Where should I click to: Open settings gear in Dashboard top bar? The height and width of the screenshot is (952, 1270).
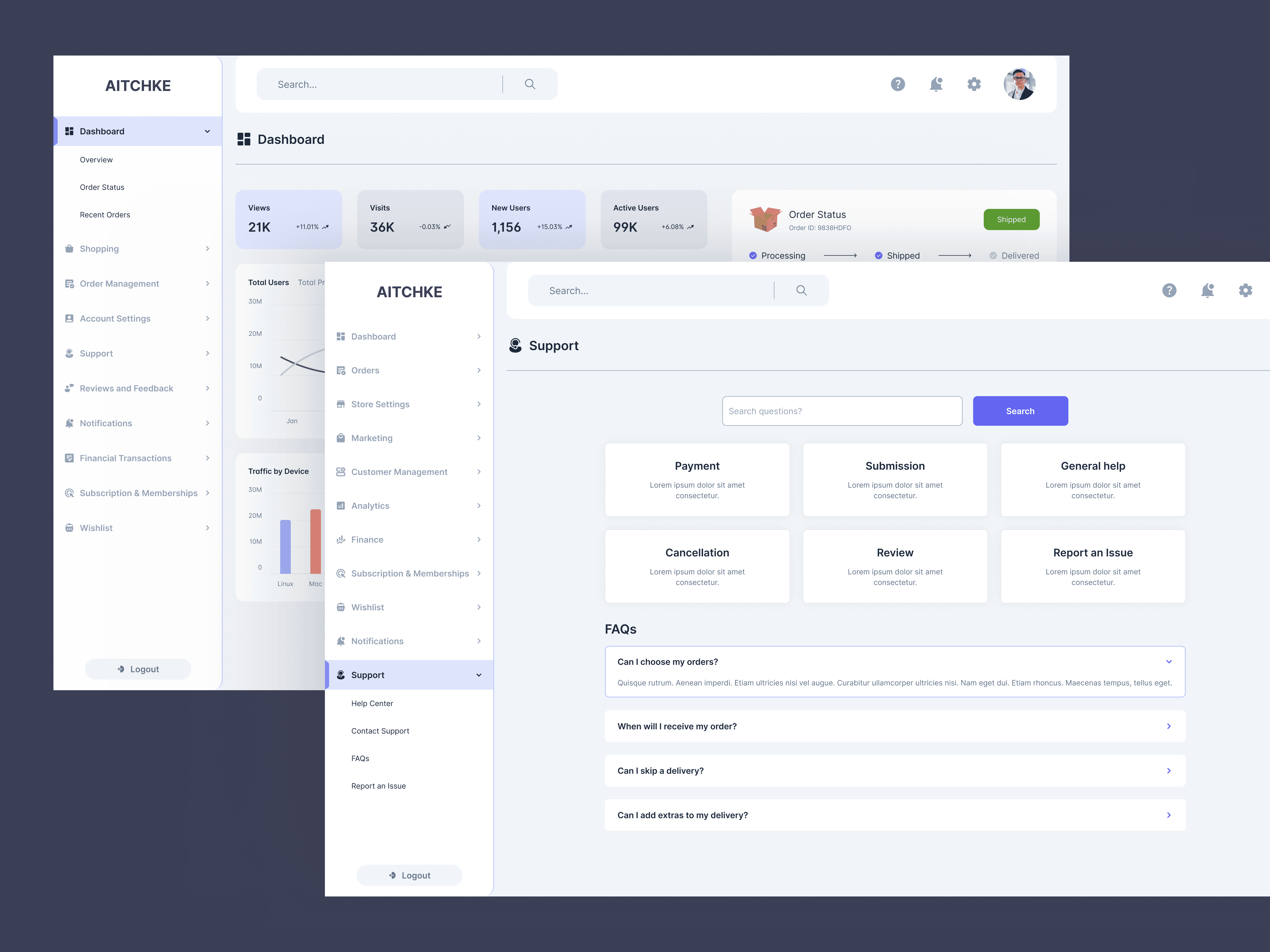click(x=974, y=84)
